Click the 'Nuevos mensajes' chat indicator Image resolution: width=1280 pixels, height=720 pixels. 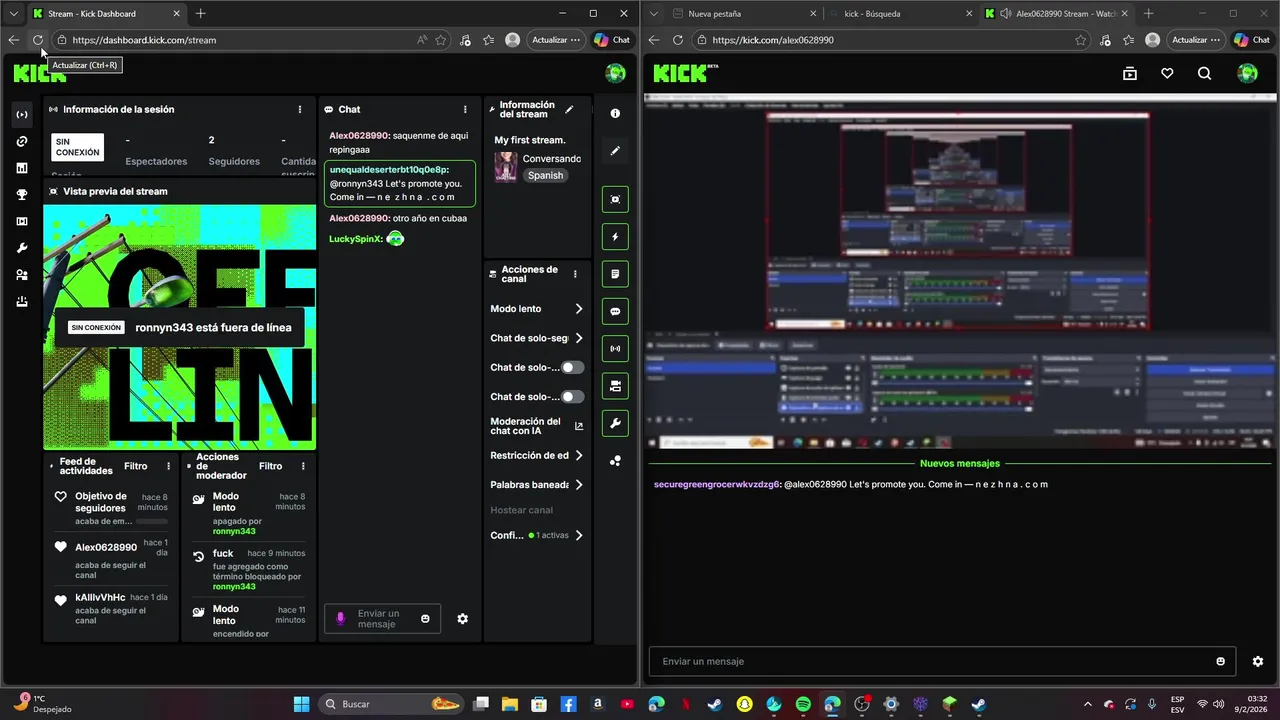pyautogui.click(x=959, y=463)
